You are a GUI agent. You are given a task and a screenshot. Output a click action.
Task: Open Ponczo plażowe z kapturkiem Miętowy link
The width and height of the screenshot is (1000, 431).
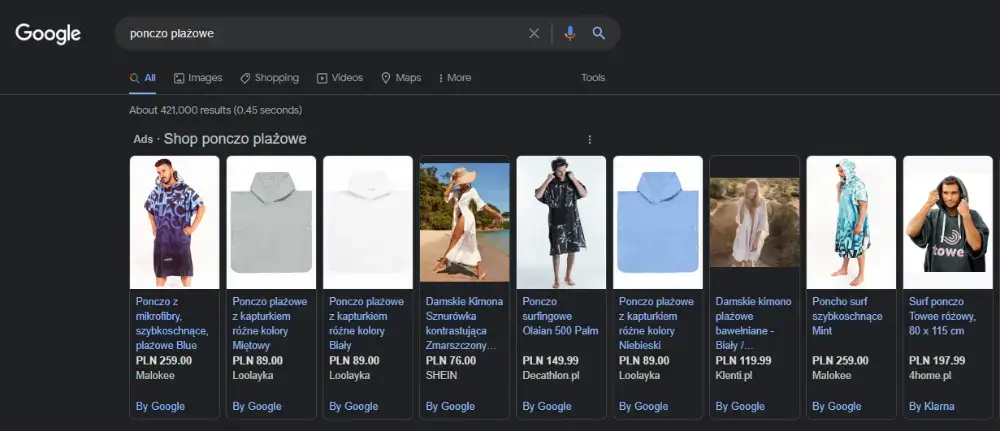coord(270,323)
